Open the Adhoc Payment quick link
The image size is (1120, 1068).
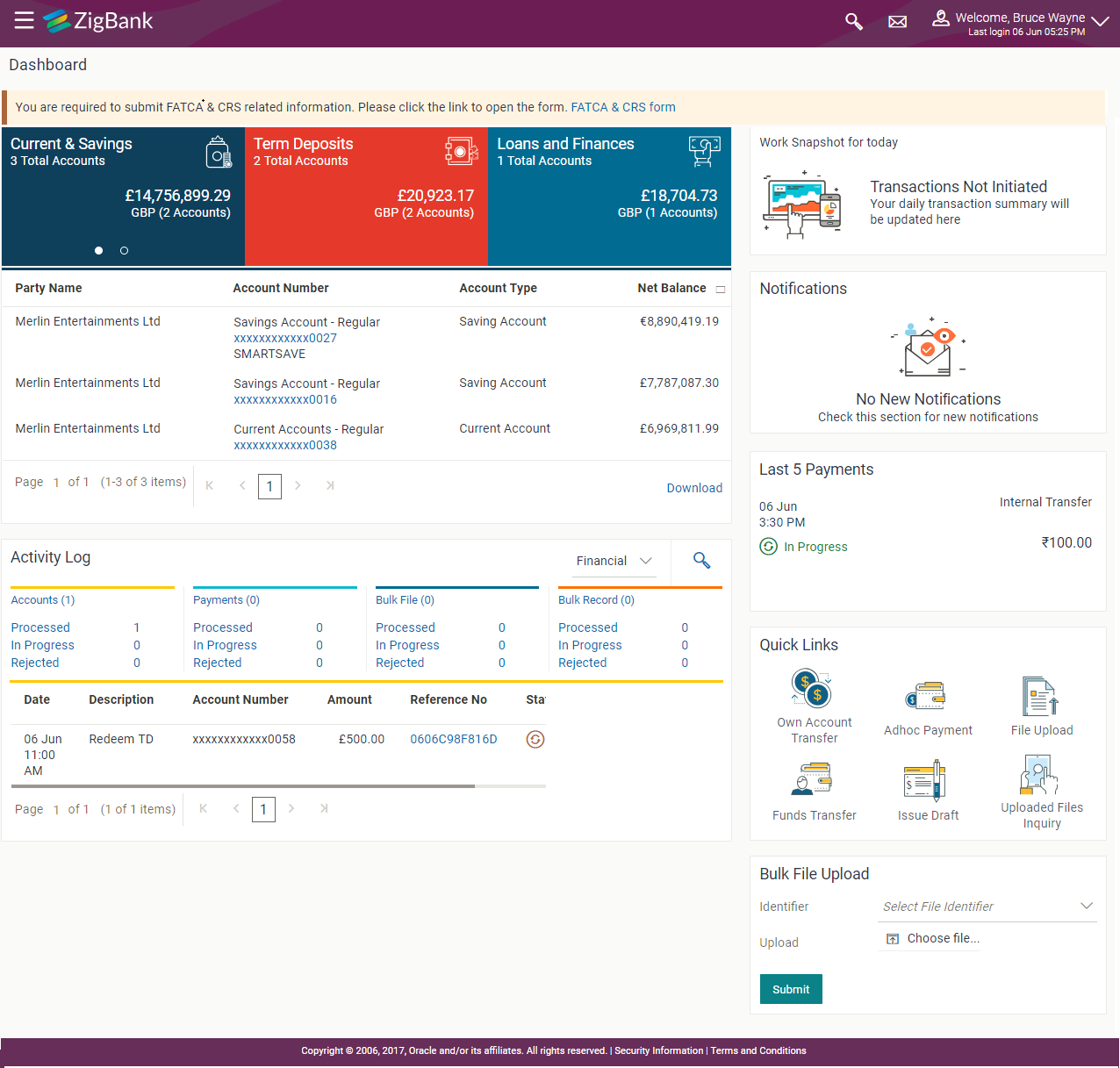coord(928,702)
